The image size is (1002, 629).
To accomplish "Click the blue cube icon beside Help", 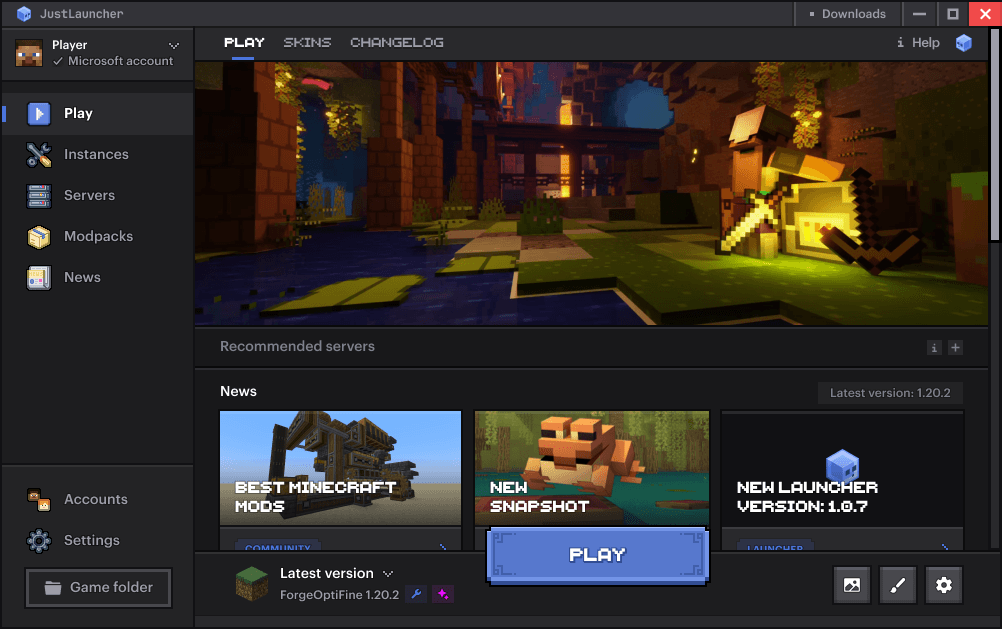I will (x=963, y=43).
